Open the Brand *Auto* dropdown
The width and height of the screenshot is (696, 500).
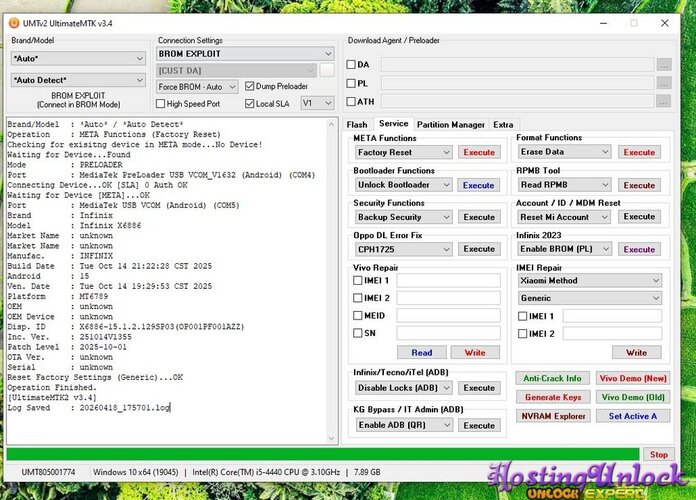(78, 58)
